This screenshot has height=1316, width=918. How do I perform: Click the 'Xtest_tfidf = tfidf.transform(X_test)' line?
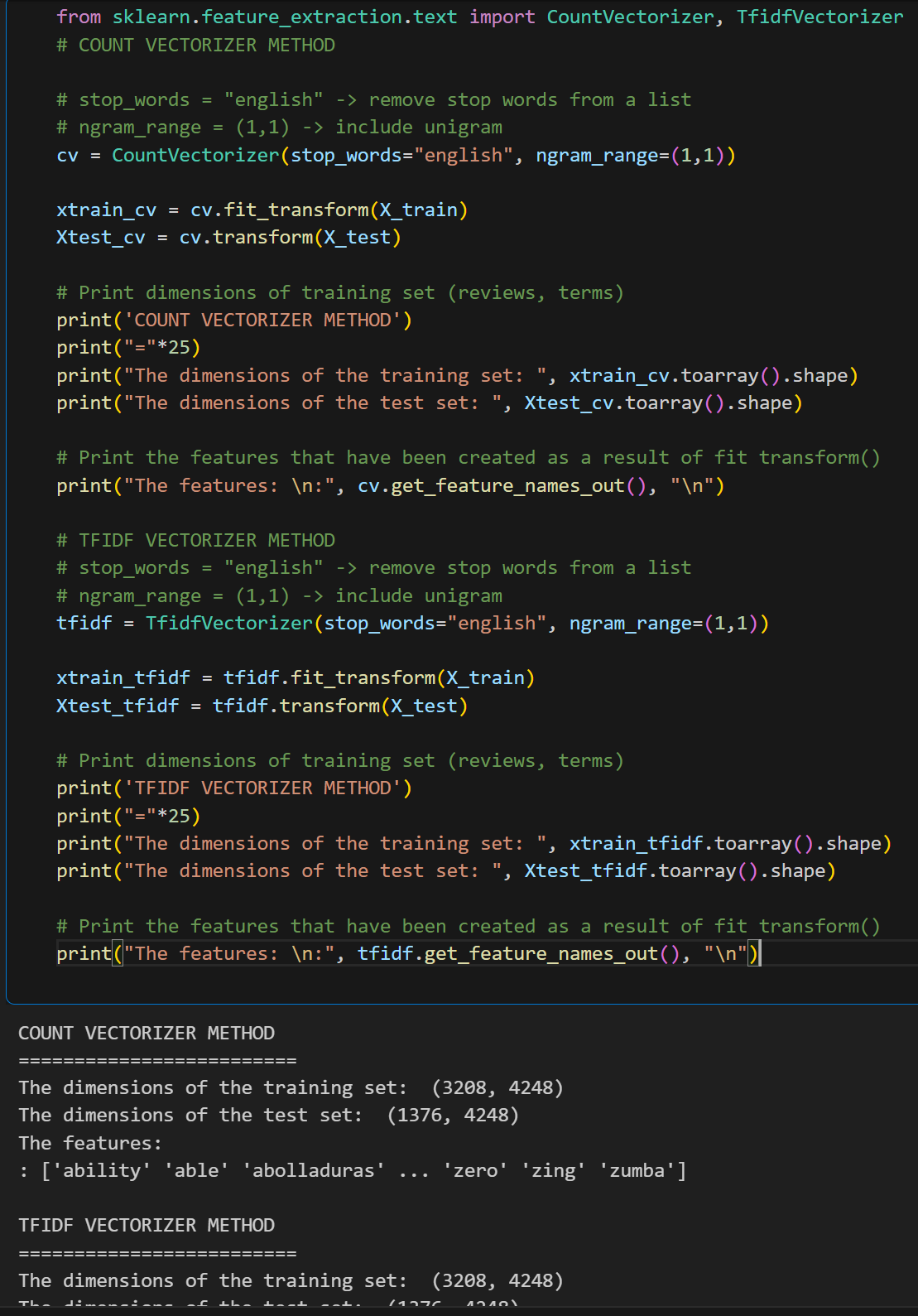pyautogui.click(x=262, y=706)
